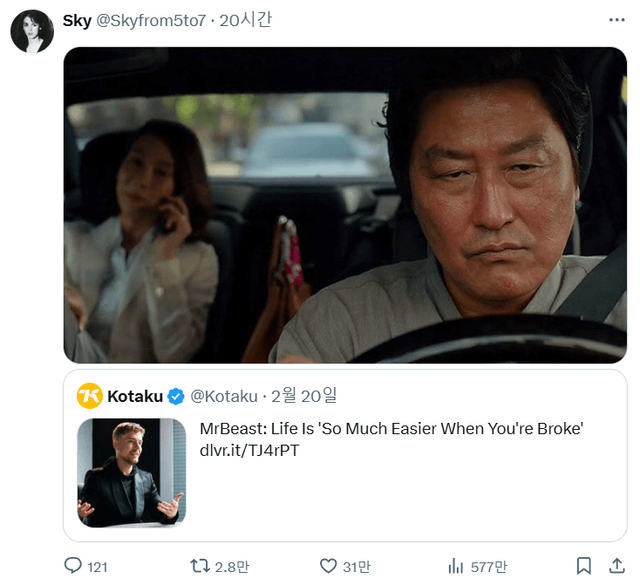Click the Kotaku logo avatar
The image size is (640, 585).
point(90,396)
